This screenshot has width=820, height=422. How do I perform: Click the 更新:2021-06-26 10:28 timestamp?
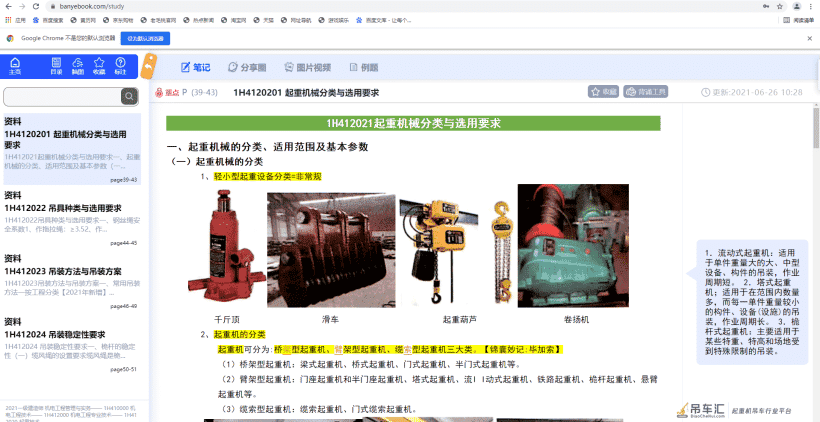coord(751,92)
